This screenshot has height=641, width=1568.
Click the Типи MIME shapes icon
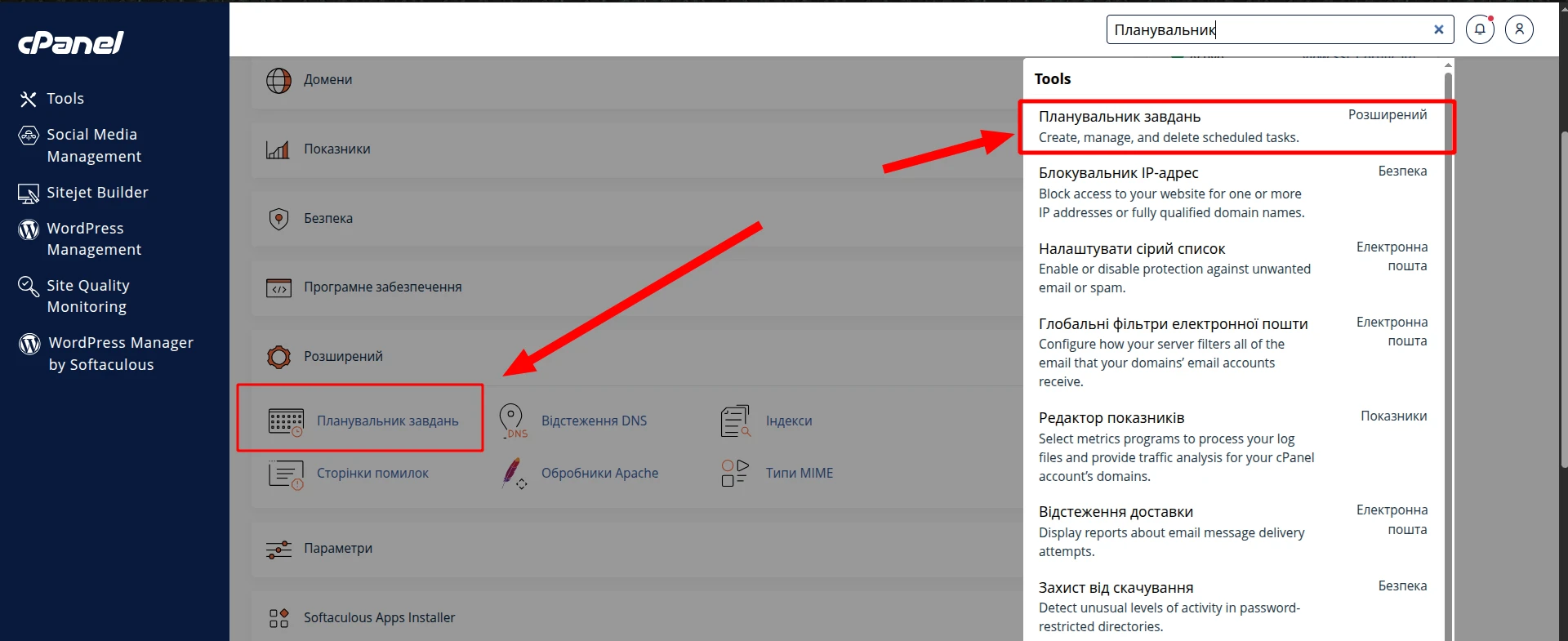[735, 474]
